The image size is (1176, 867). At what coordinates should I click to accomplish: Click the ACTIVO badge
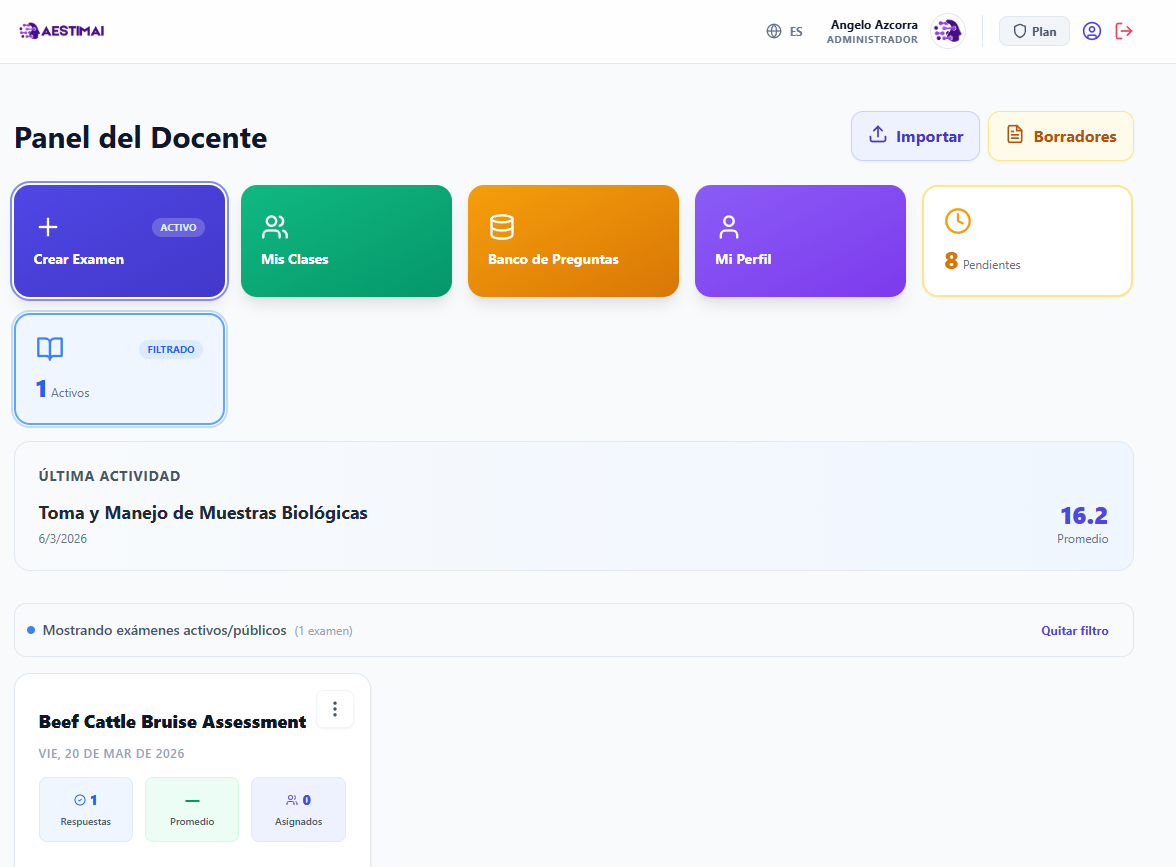tap(178, 227)
